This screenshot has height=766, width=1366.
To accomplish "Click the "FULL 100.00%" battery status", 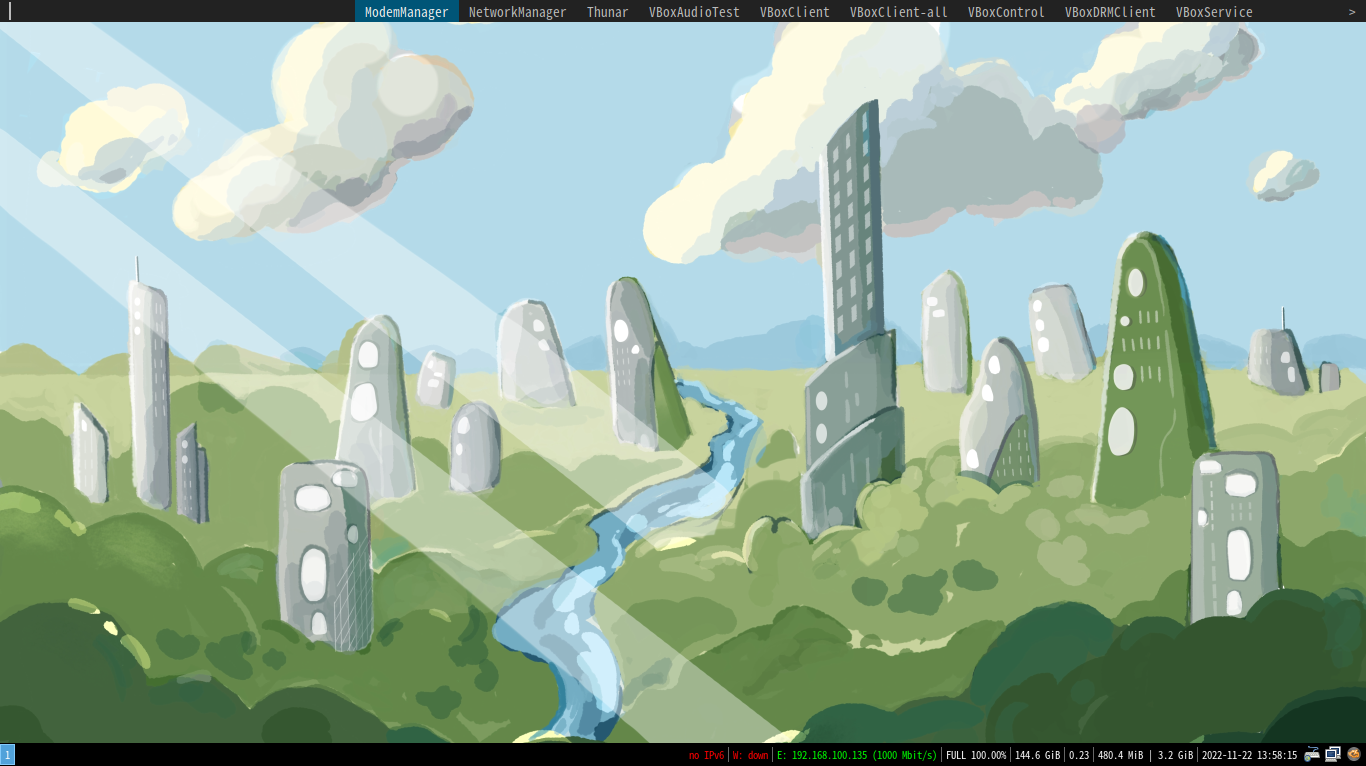I will [976, 756].
